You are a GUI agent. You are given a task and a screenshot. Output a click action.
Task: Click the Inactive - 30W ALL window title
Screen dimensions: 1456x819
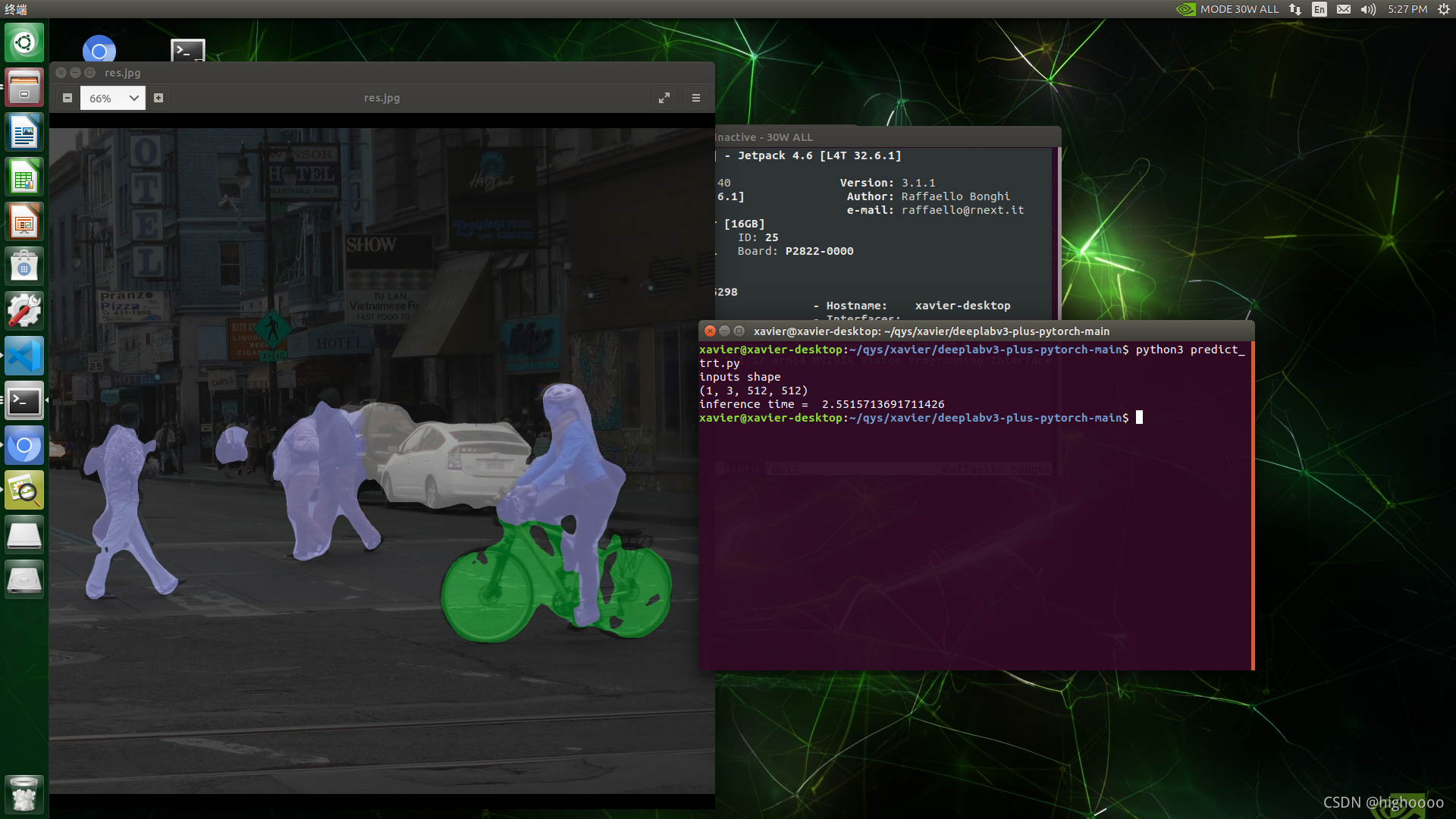764,137
